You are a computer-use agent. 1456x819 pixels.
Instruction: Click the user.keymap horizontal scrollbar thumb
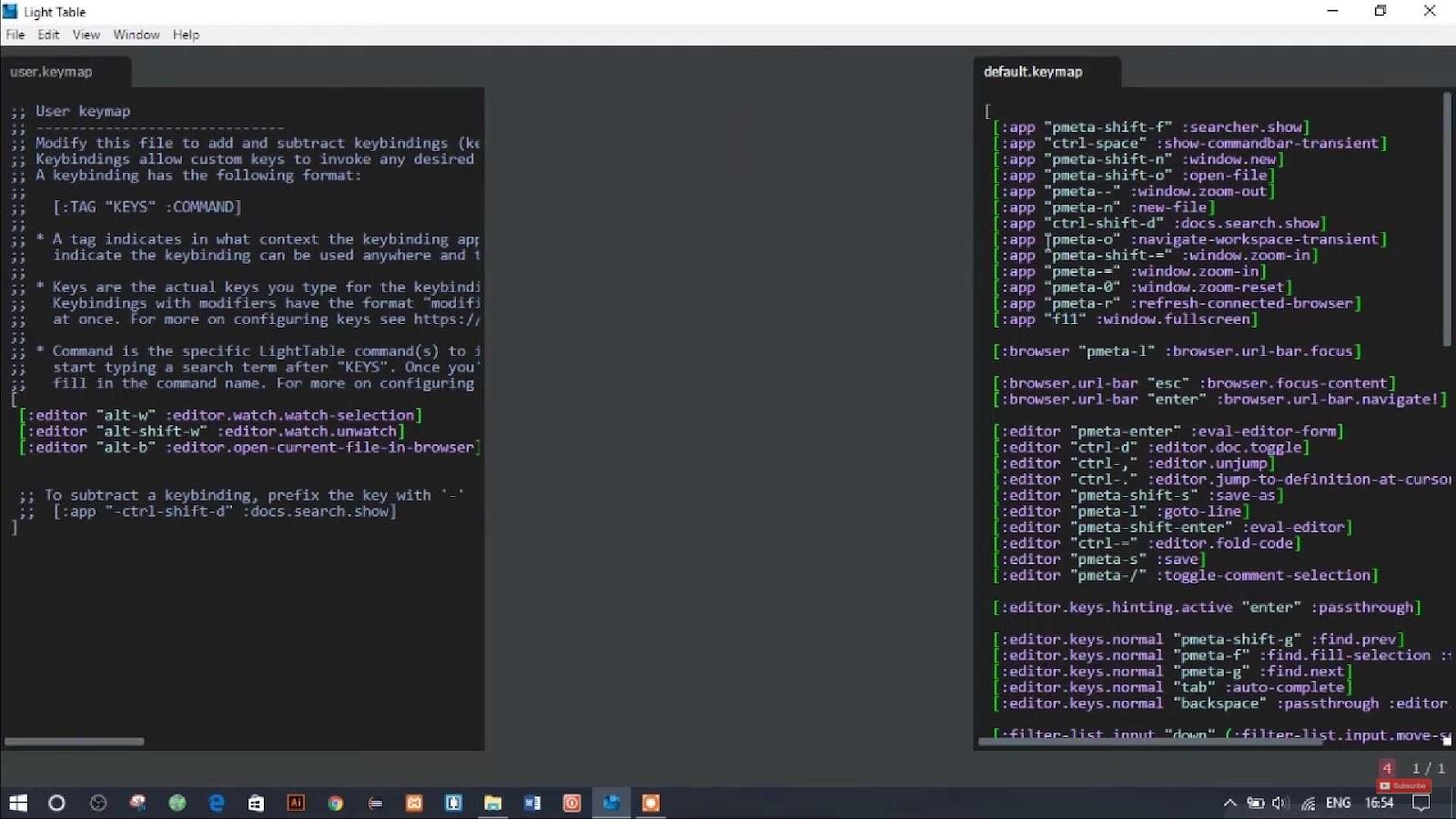[x=74, y=742]
